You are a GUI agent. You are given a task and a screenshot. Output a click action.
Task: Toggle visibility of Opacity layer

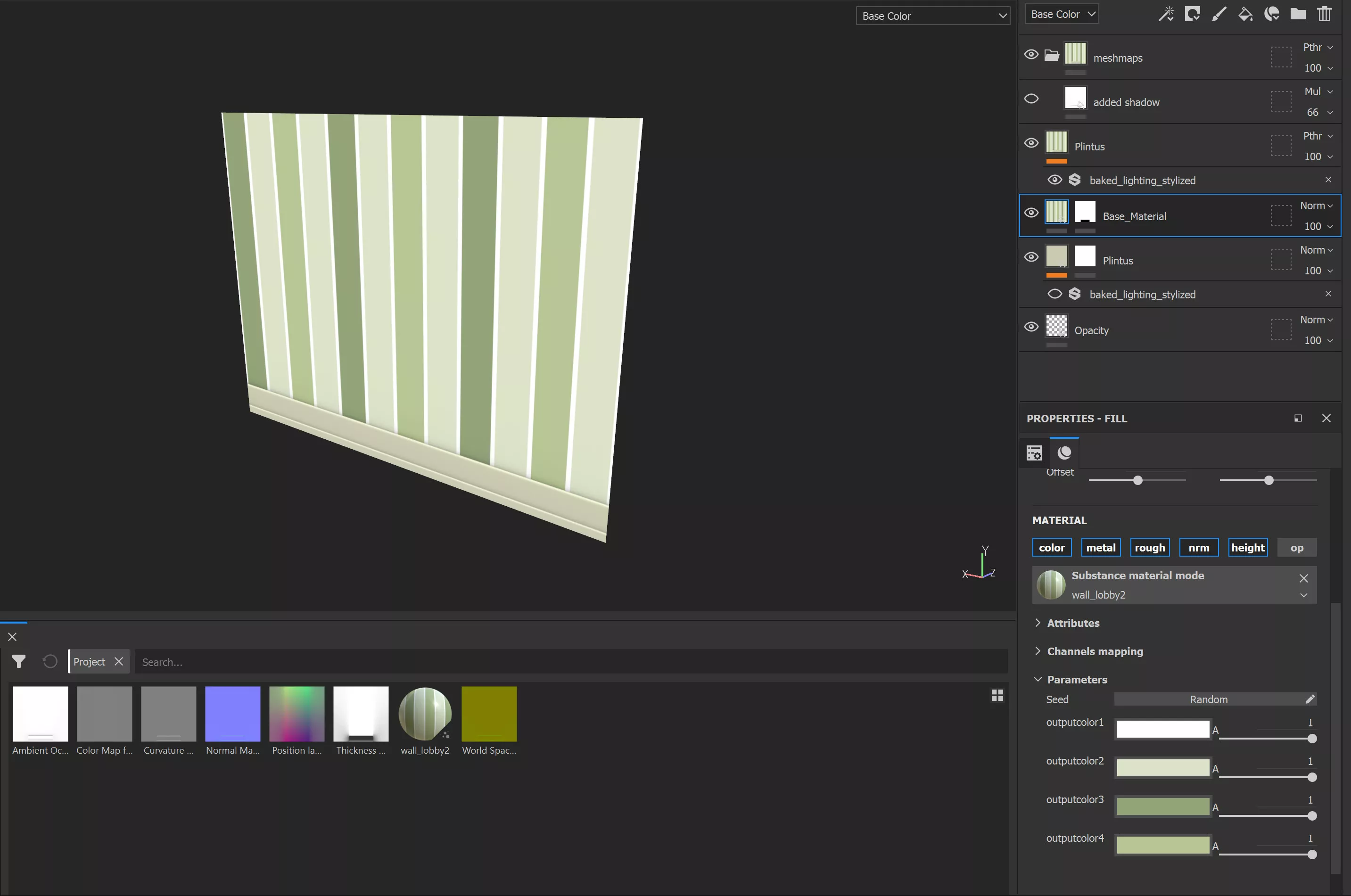(x=1031, y=327)
